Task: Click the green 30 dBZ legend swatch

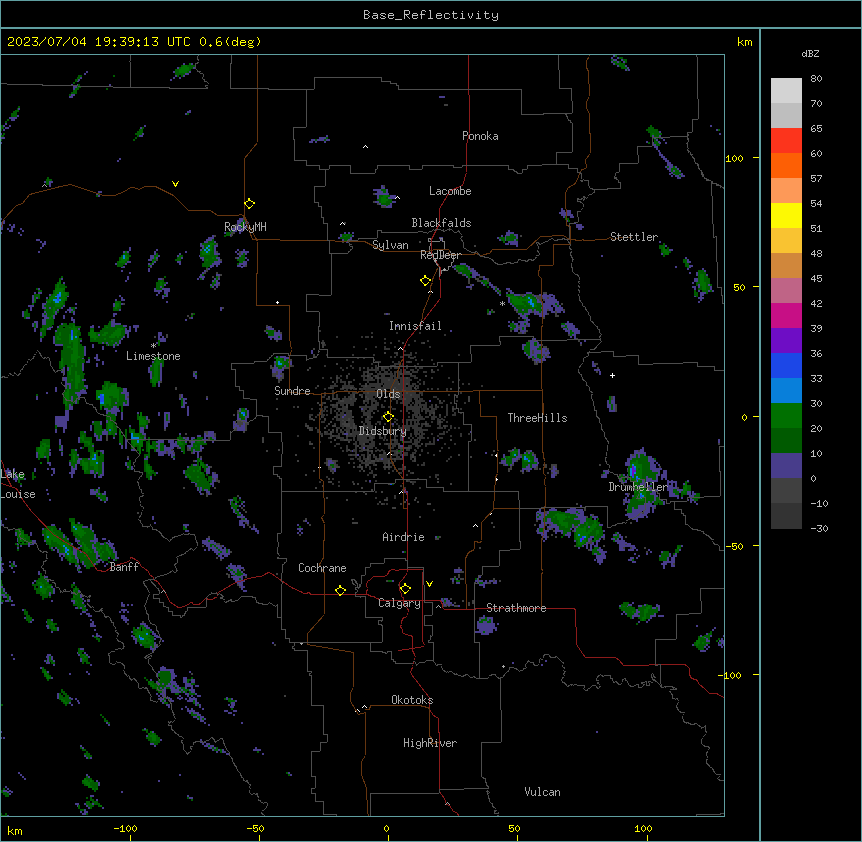Action: [786, 416]
